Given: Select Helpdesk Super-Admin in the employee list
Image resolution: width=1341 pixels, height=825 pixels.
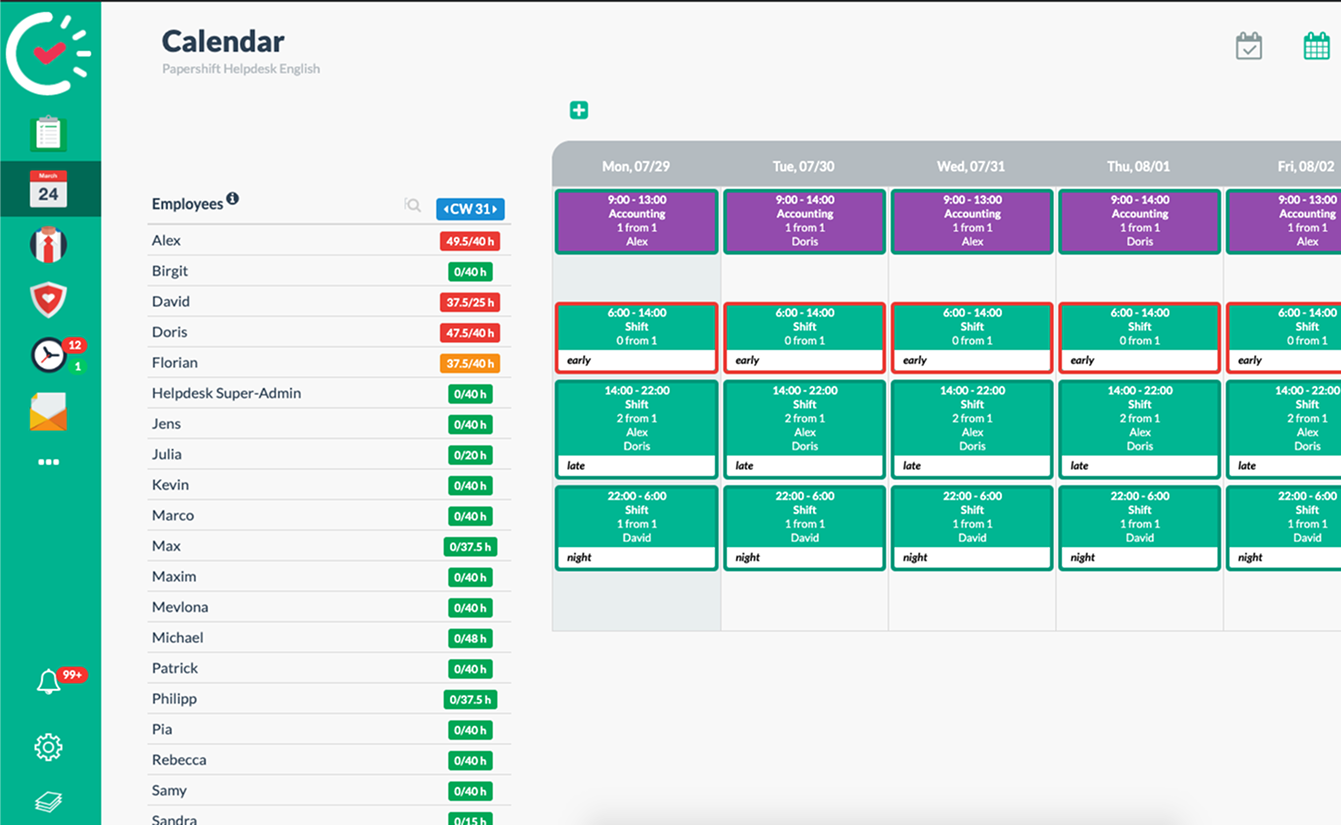Looking at the screenshot, I should [x=226, y=393].
